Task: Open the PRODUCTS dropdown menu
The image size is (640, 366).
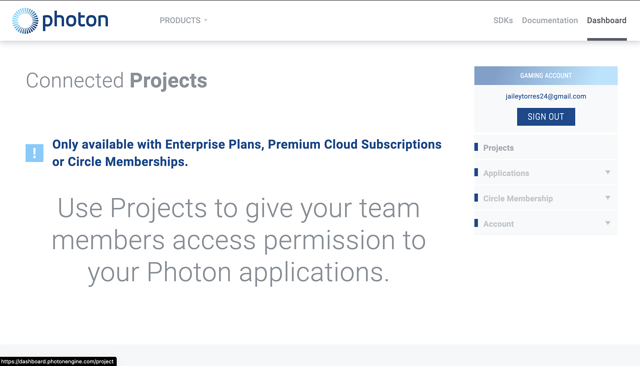Action: tap(183, 20)
